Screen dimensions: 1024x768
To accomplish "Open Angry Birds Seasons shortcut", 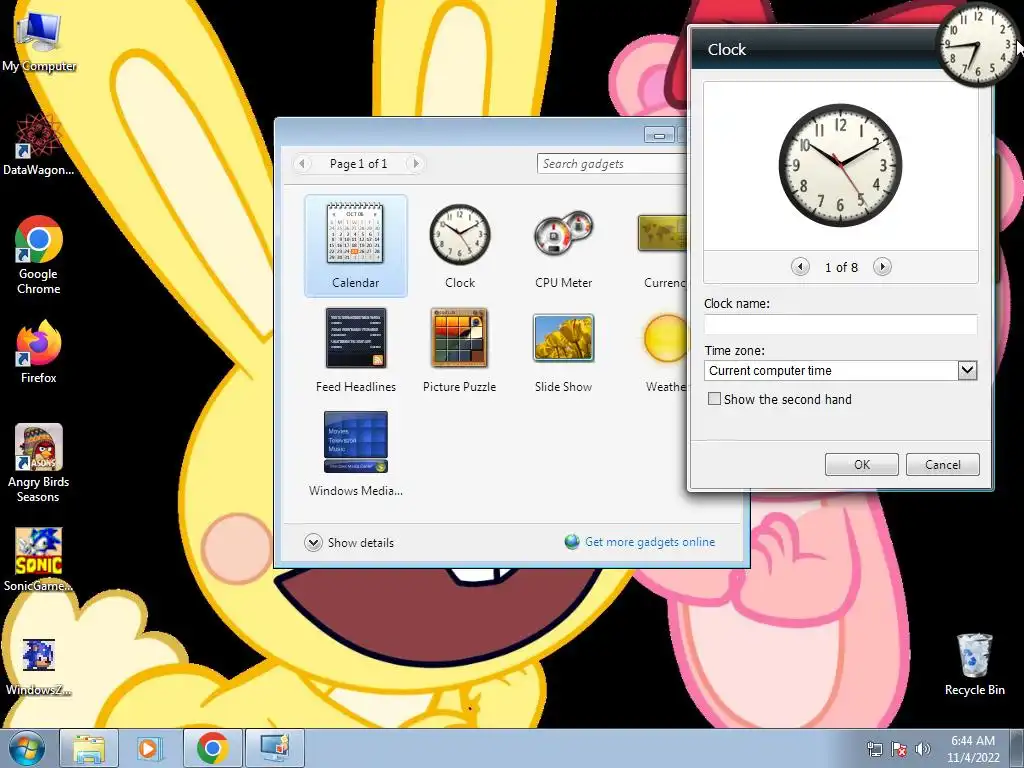I will coord(38,462).
